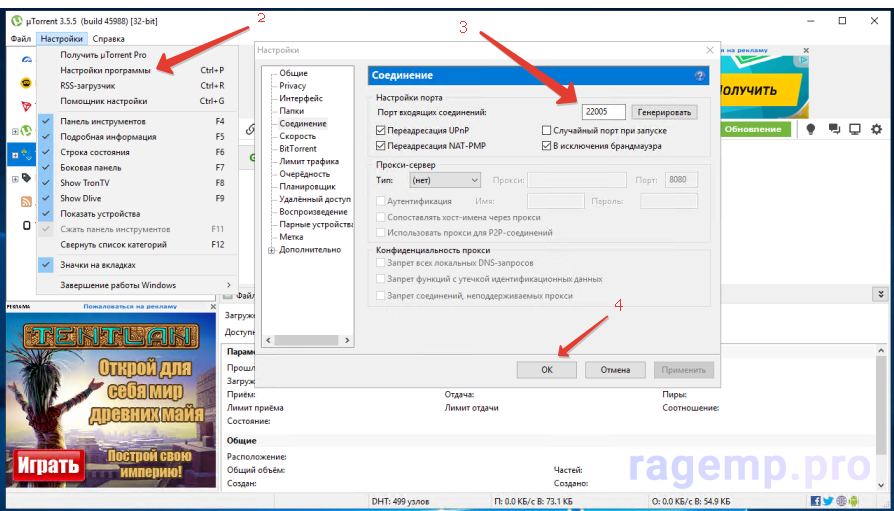Select the RSS feeds icon in sidebar

click(26, 201)
